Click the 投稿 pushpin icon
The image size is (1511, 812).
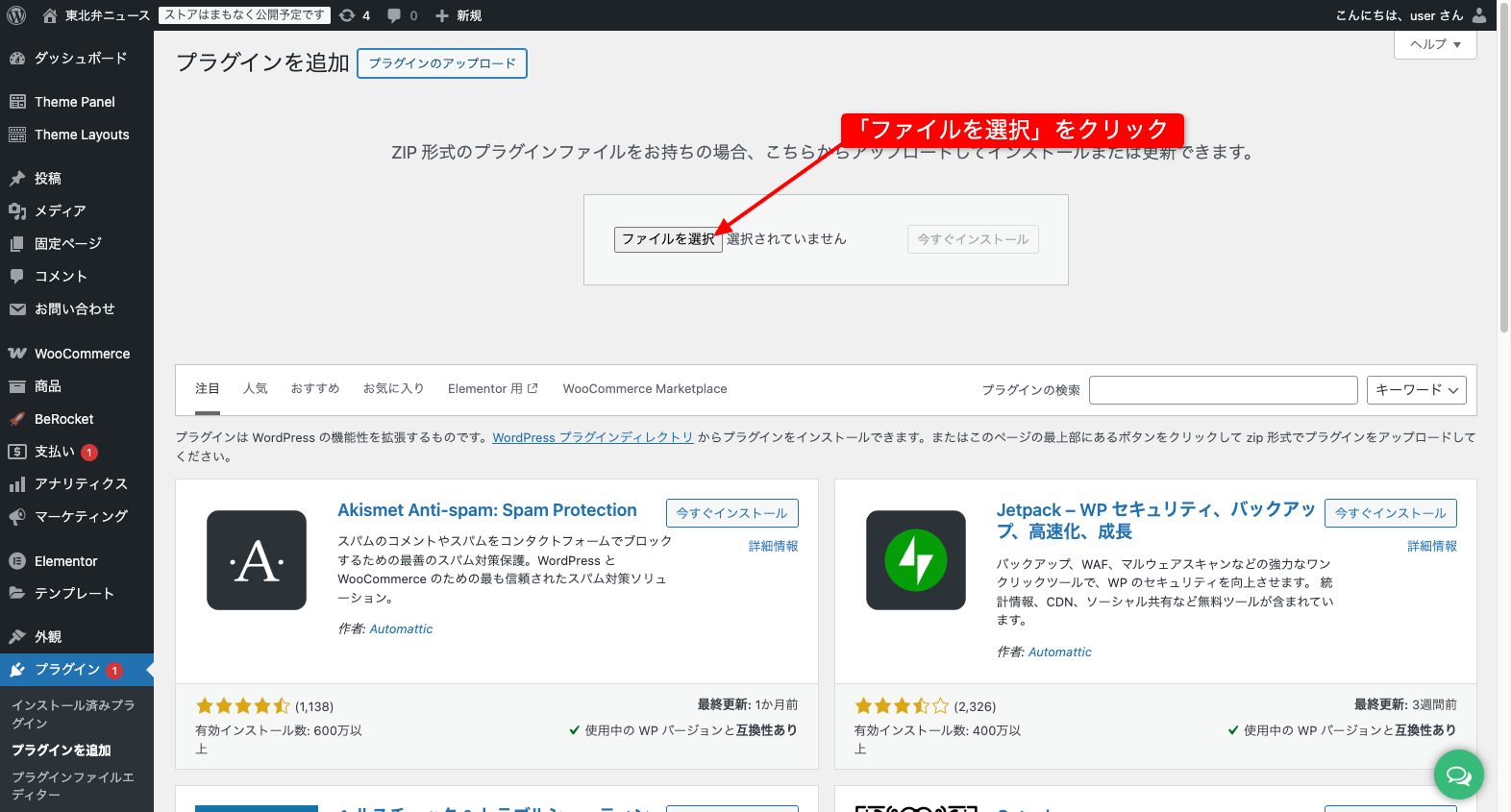17,179
